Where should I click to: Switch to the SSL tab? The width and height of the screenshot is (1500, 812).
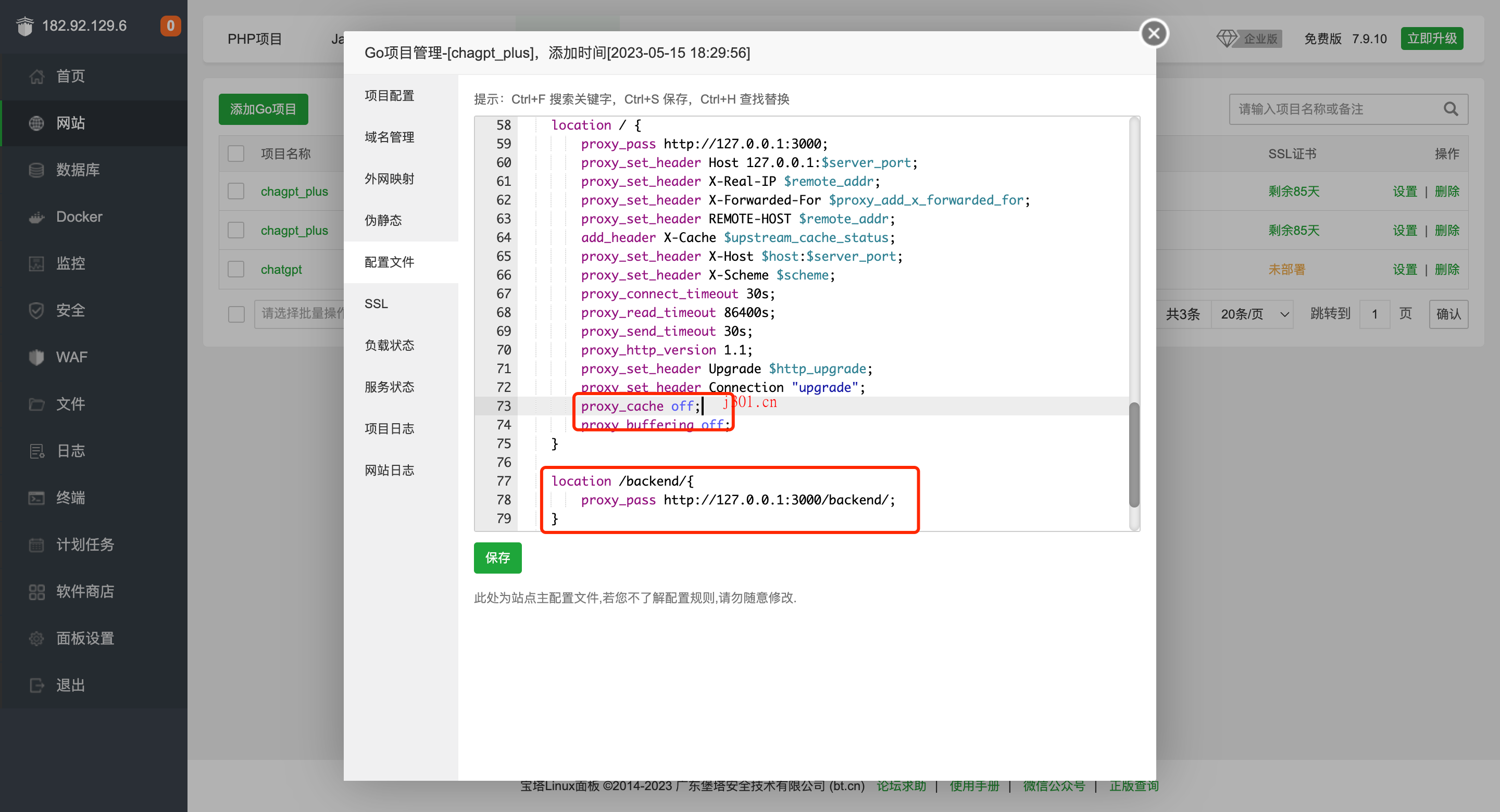(x=376, y=303)
